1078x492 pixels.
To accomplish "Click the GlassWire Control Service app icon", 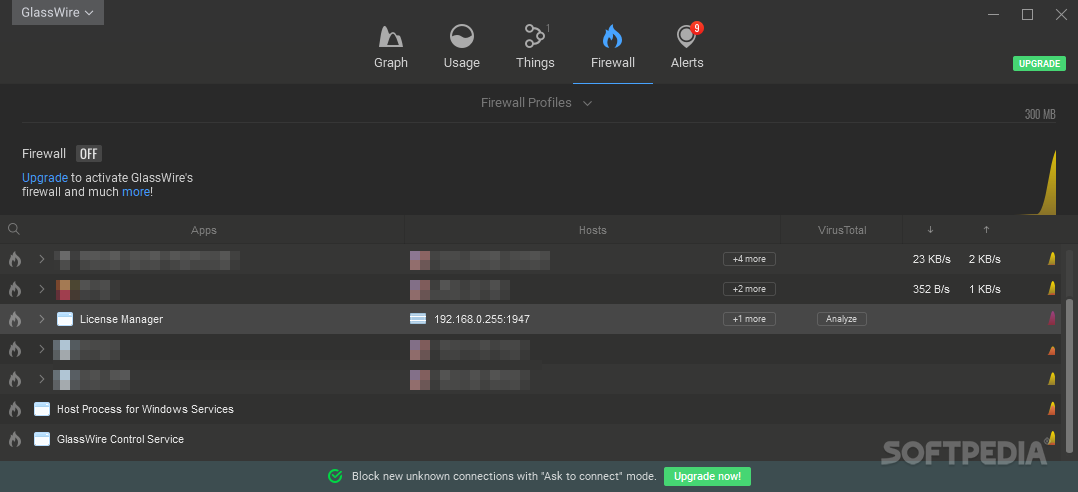I will (x=42, y=438).
